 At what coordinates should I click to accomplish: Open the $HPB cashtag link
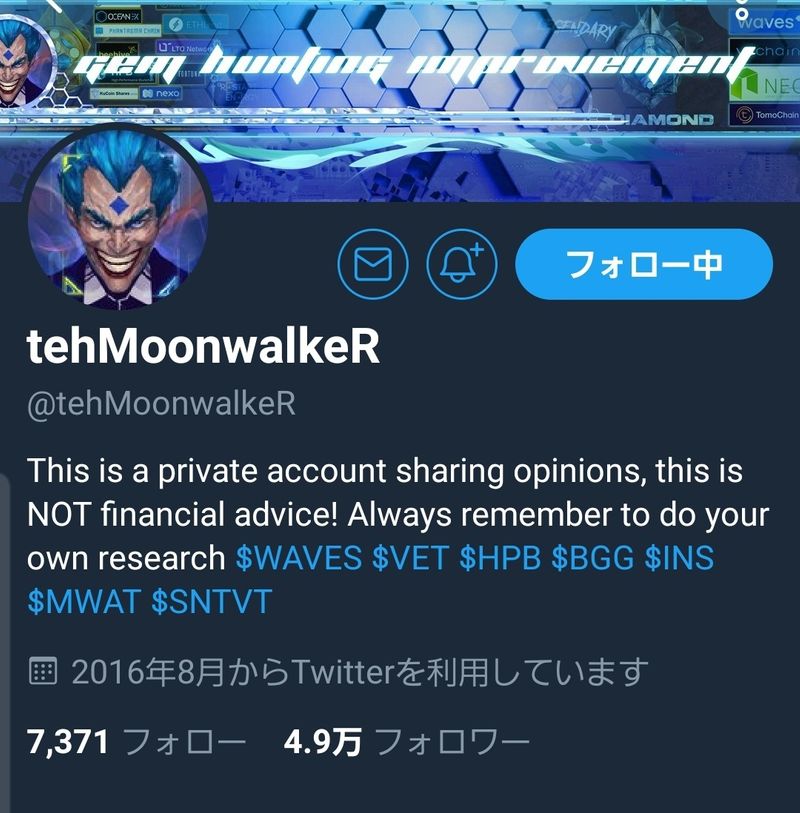coord(500,558)
